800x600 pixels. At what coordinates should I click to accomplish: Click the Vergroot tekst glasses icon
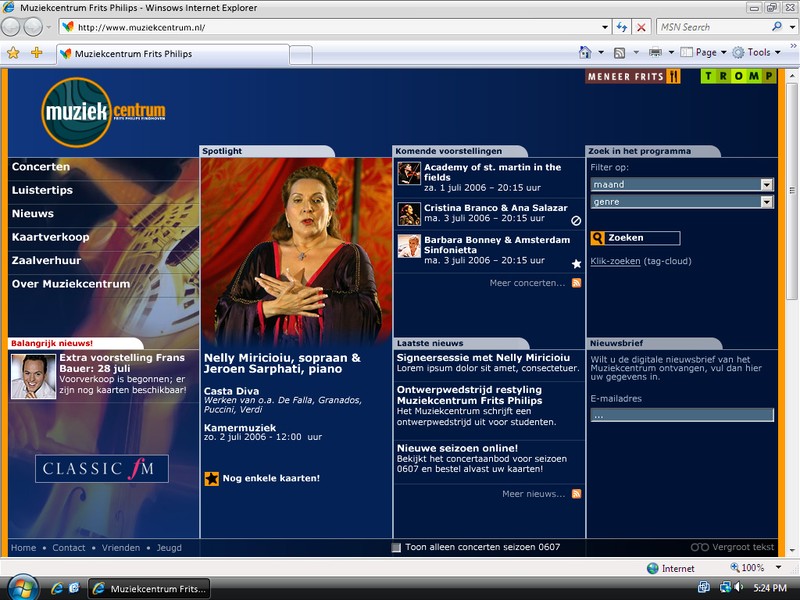[x=700, y=547]
